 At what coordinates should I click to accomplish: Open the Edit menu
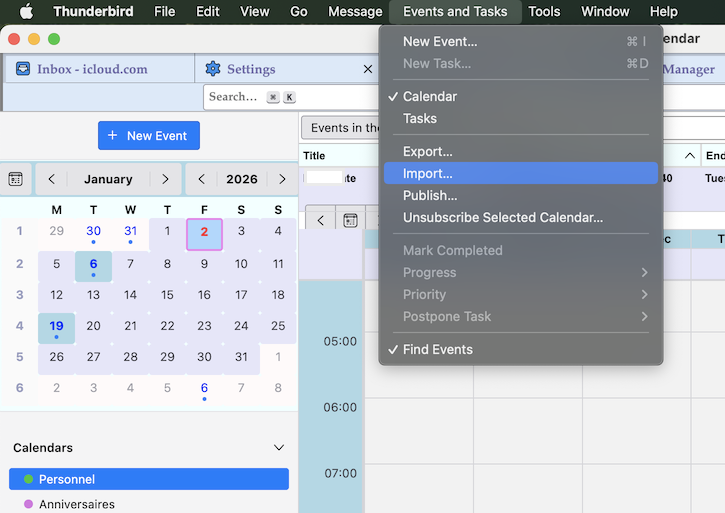[208, 11]
